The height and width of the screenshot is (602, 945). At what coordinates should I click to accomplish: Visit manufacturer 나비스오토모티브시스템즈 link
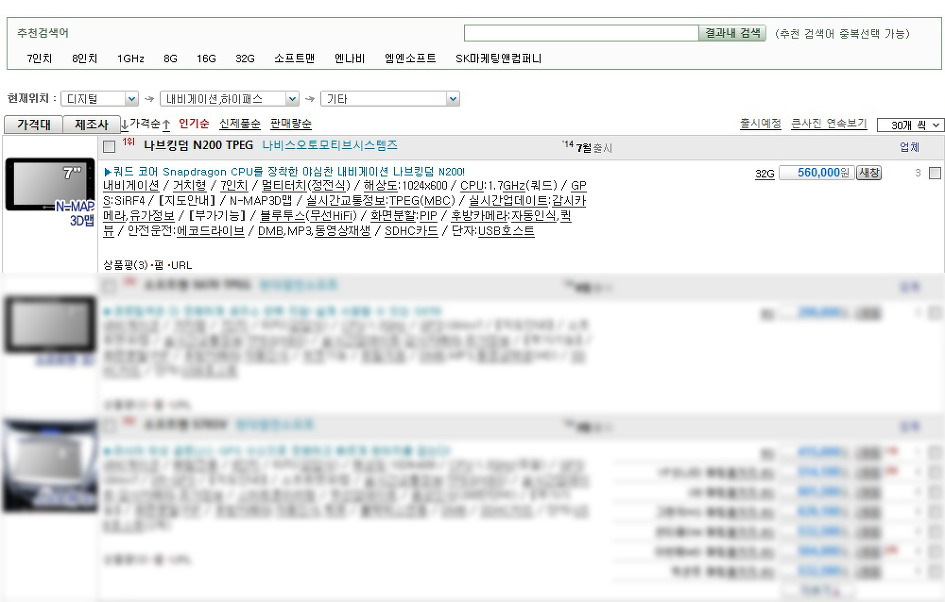(x=330, y=145)
